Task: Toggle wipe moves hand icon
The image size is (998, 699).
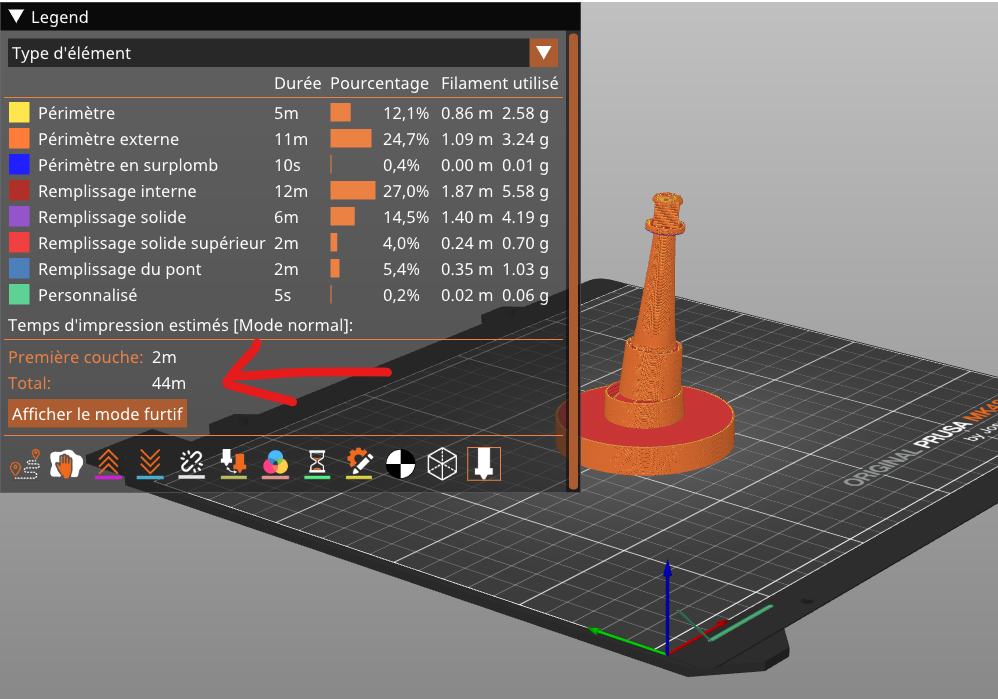Action: [x=65, y=464]
